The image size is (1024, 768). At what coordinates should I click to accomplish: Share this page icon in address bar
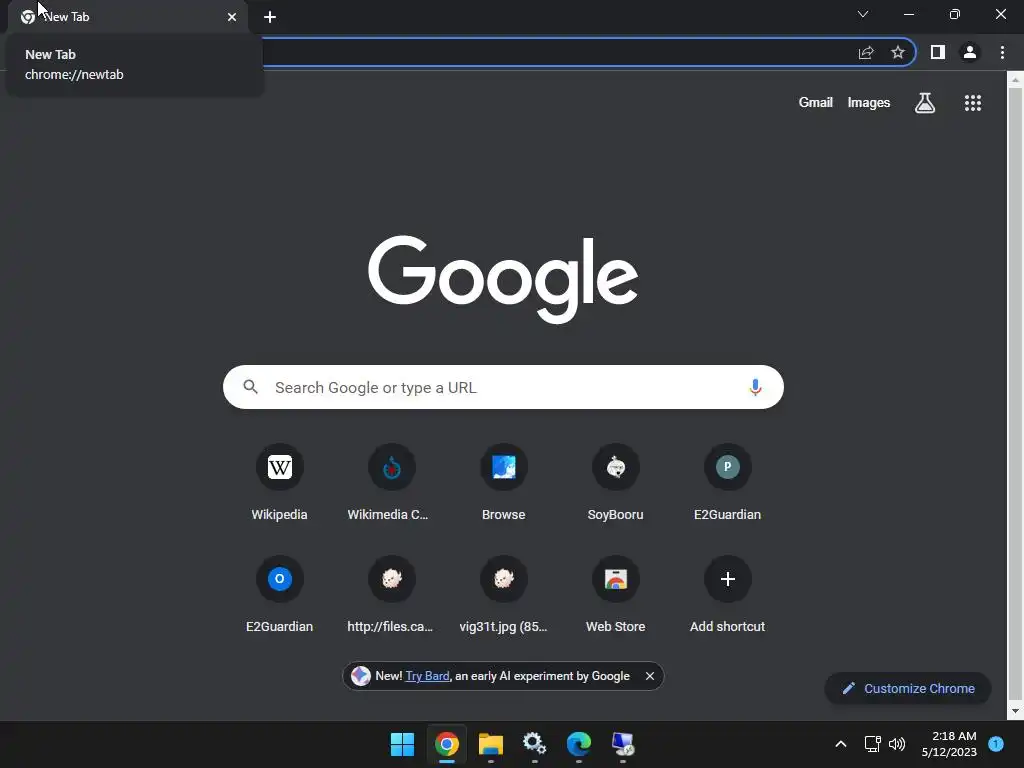pyautogui.click(x=866, y=52)
